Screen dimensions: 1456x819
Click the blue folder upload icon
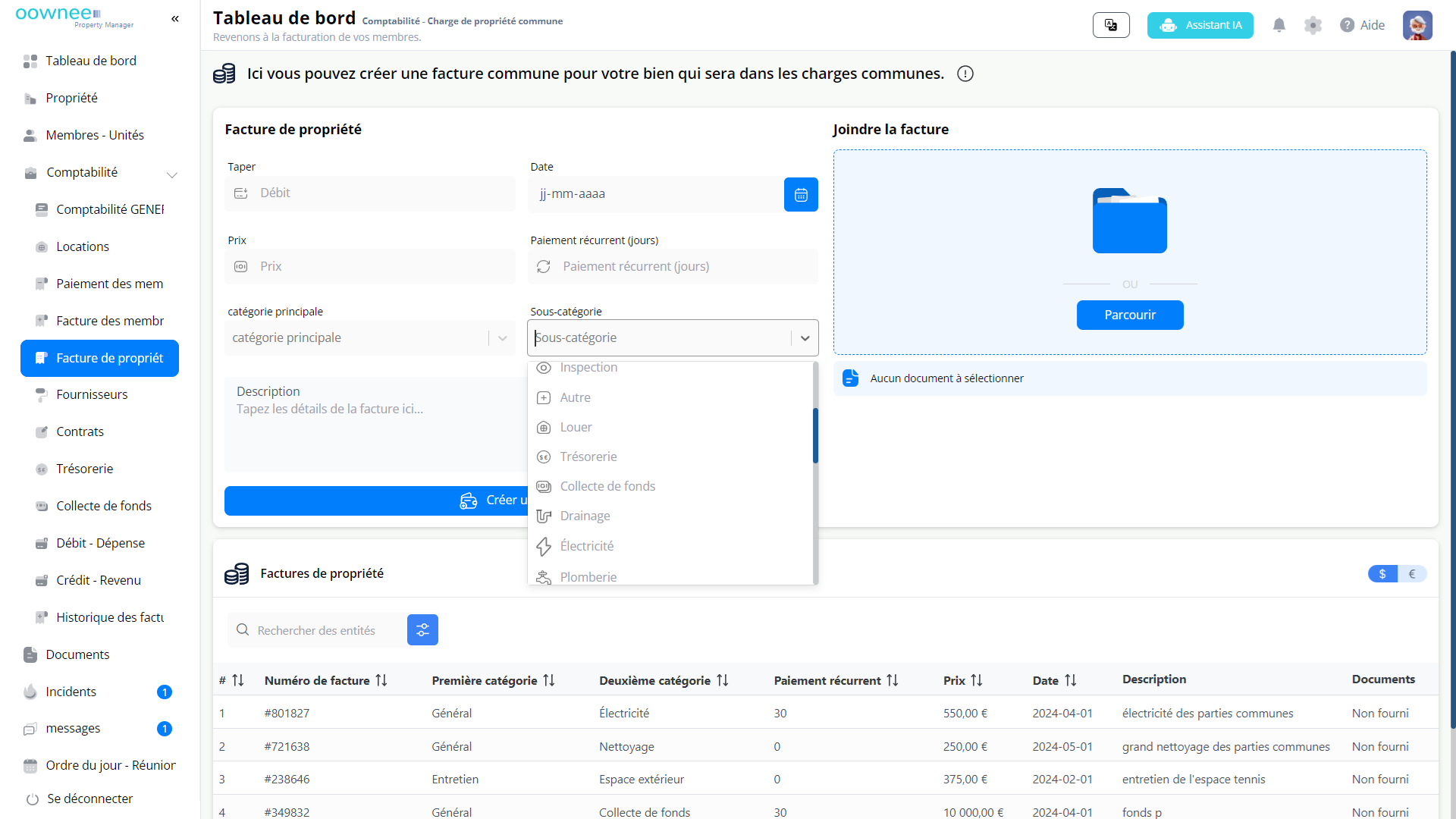[x=1129, y=221]
